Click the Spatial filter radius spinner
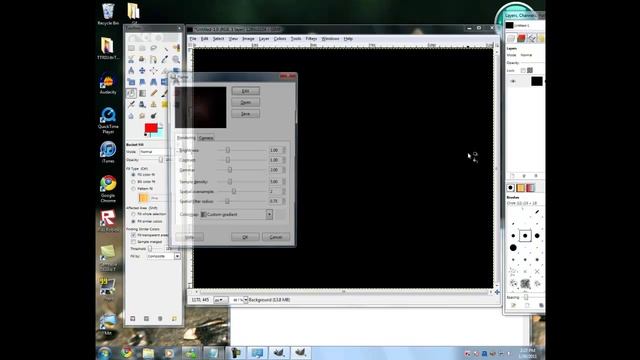This screenshot has width=640, height=360. pyautogui.click(x=284, y=201)
